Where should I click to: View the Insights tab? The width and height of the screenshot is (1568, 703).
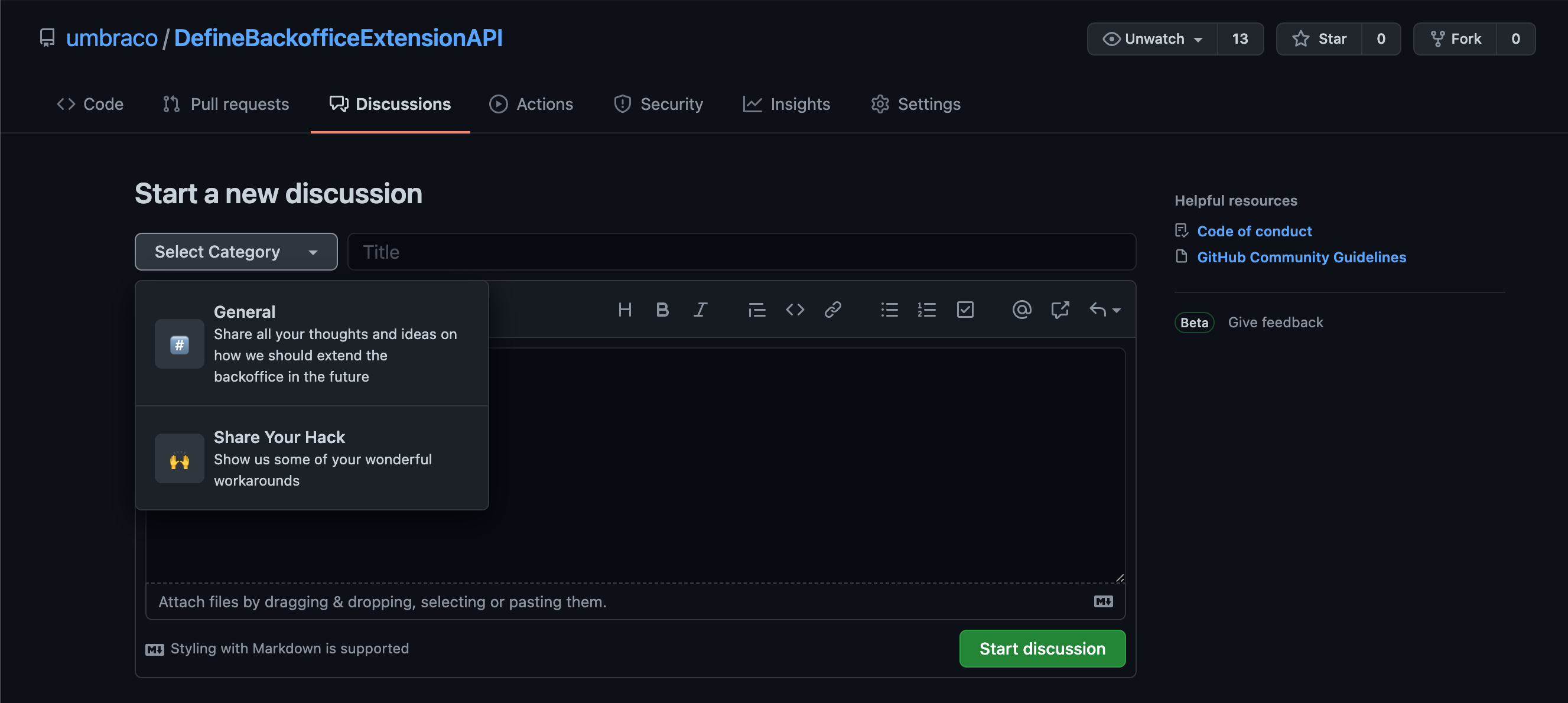[786, 103]
